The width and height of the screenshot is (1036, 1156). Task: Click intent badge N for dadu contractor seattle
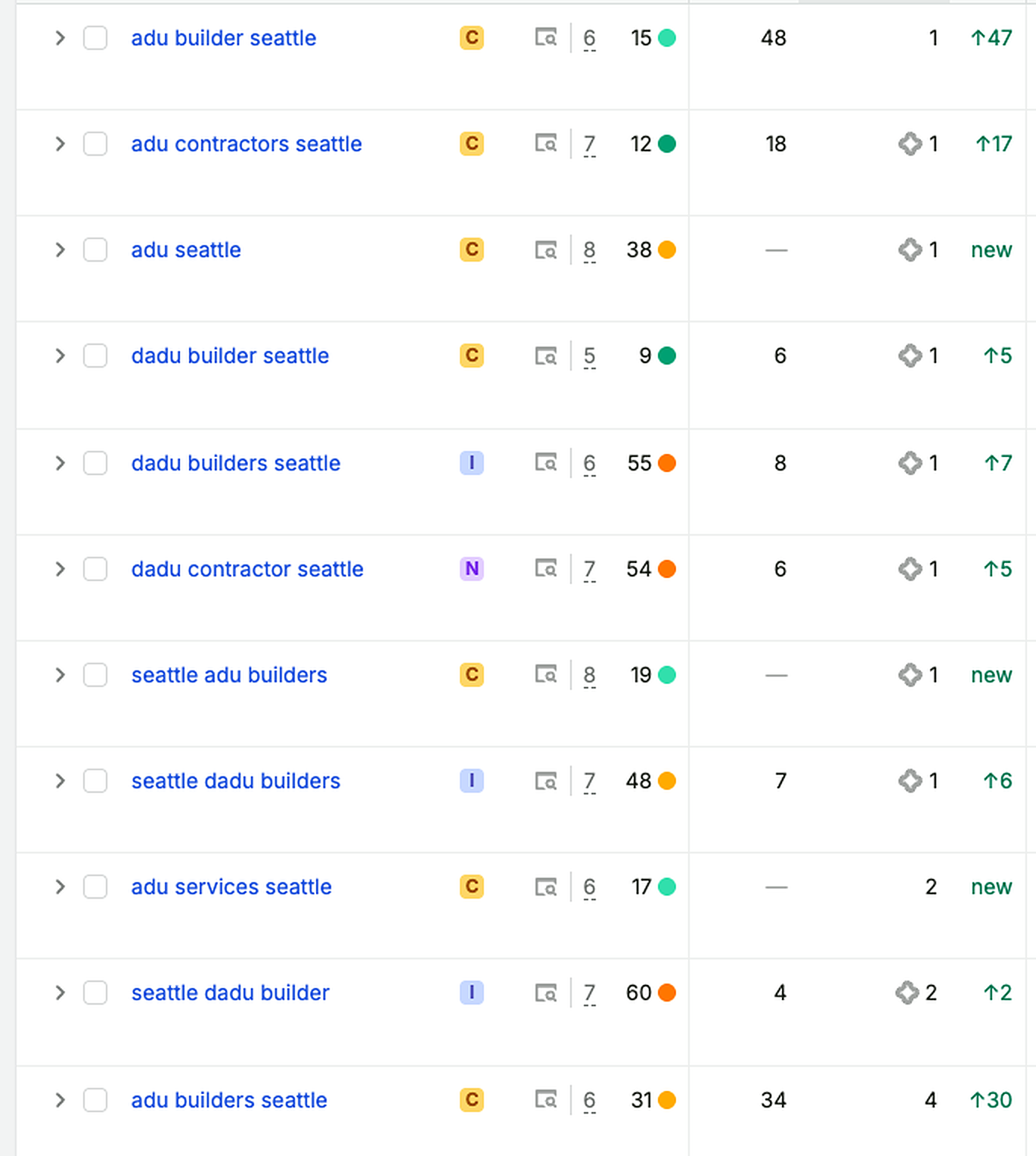tap(472, 569)
